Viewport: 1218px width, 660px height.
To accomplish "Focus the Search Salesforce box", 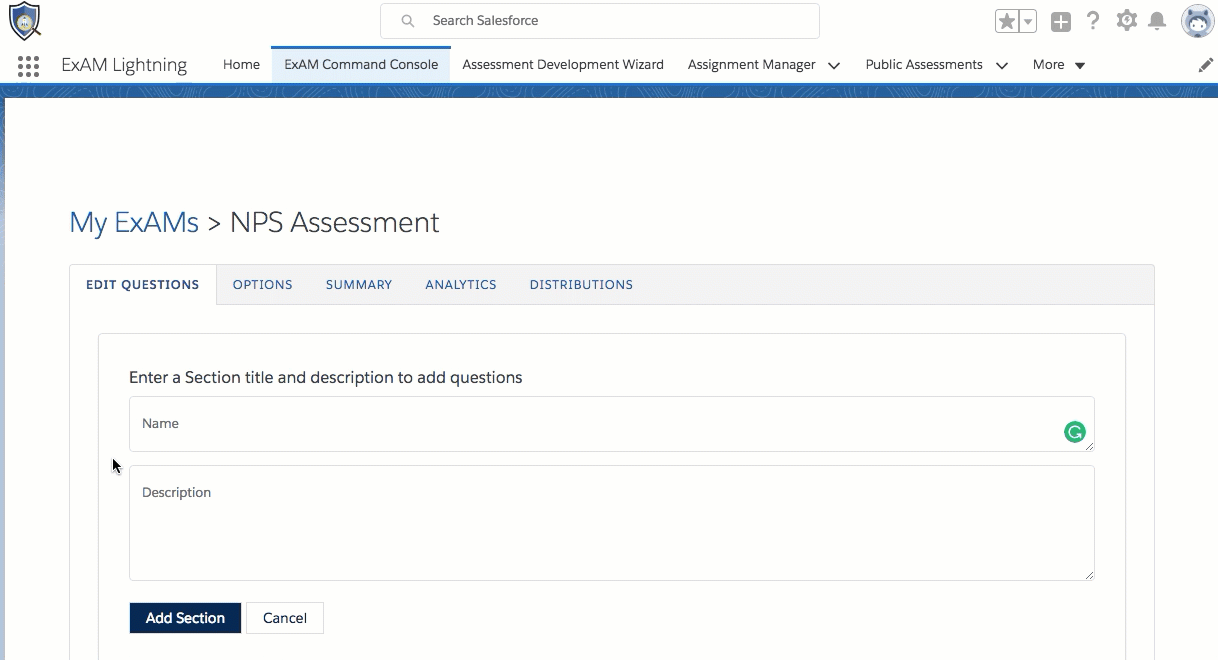I will pyautogui.click(x=600, y=21).
